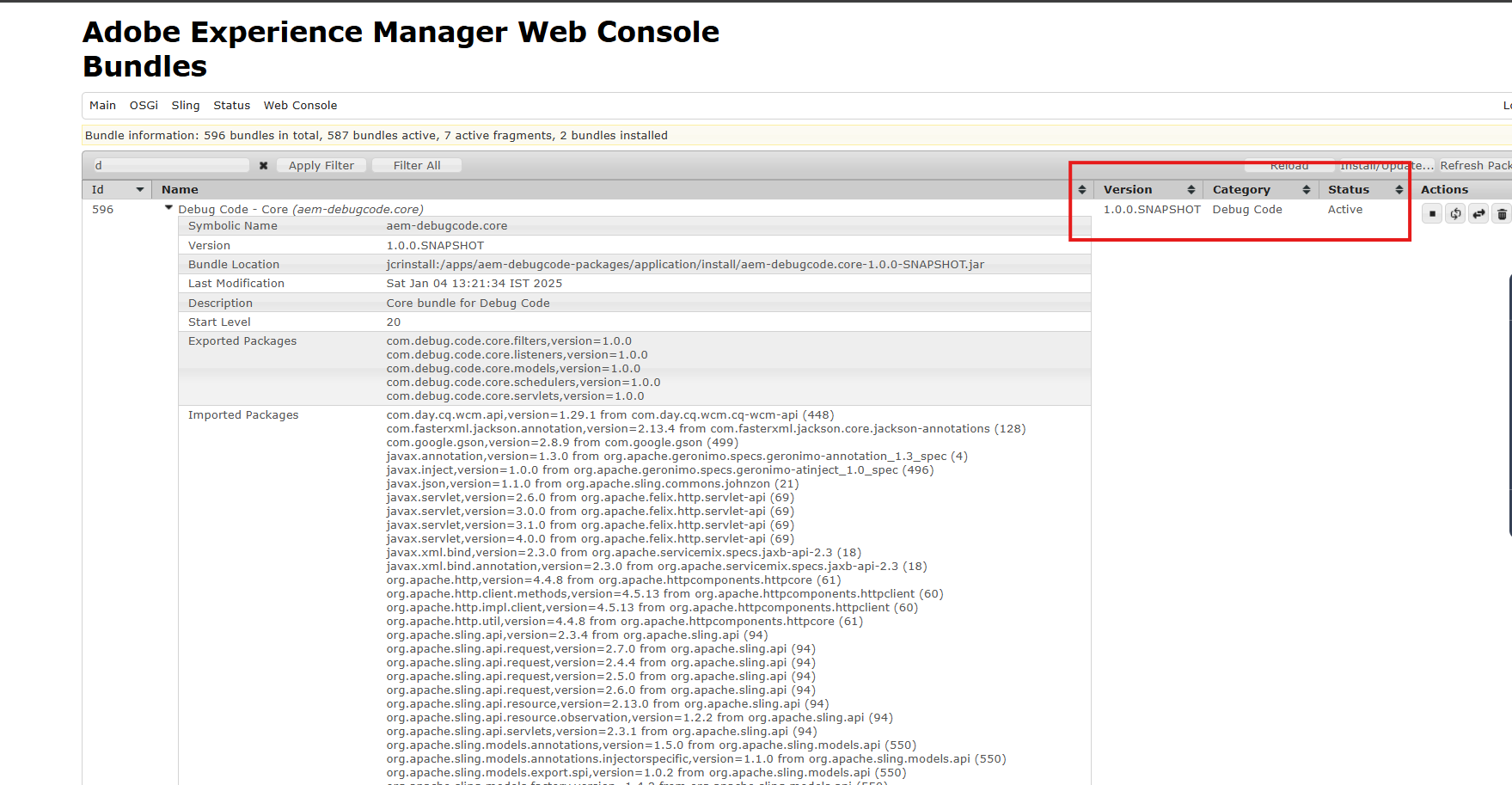Sort by Name column arrows
Viewport: 1512px width, 785px height.
pyautogui.click(x=1081, y=190)
